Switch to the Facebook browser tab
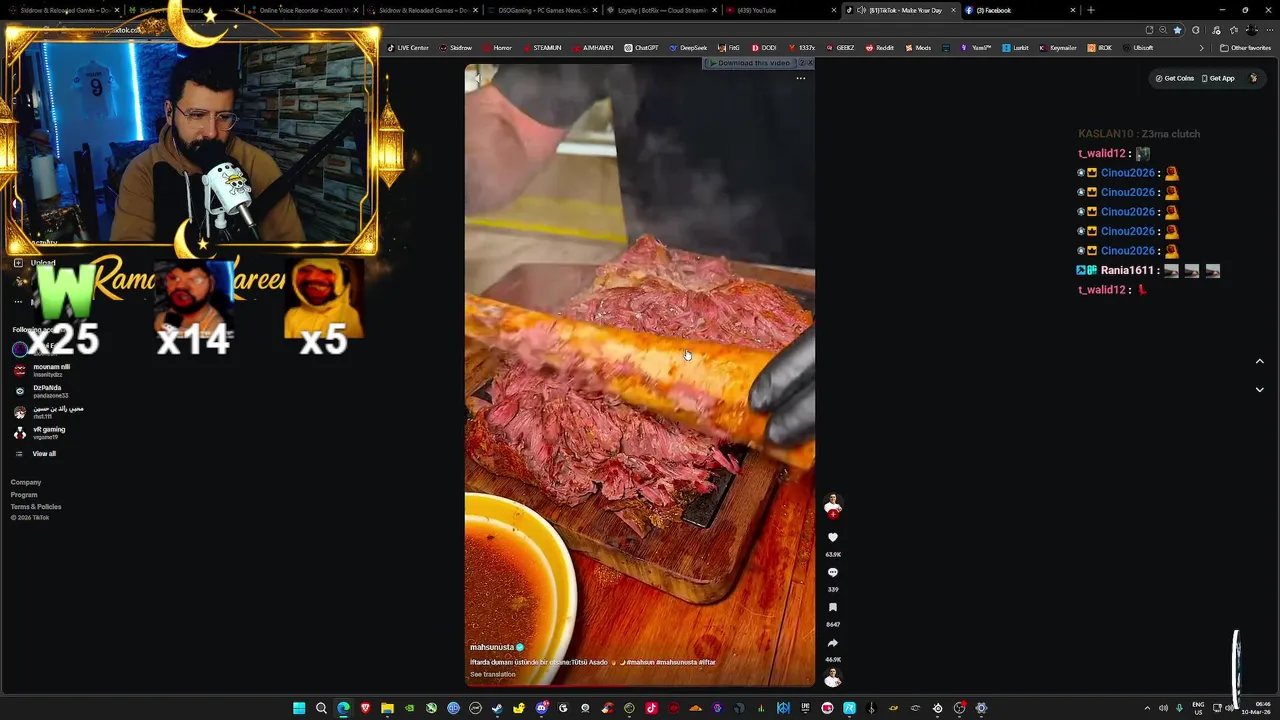 point(1018,10)
